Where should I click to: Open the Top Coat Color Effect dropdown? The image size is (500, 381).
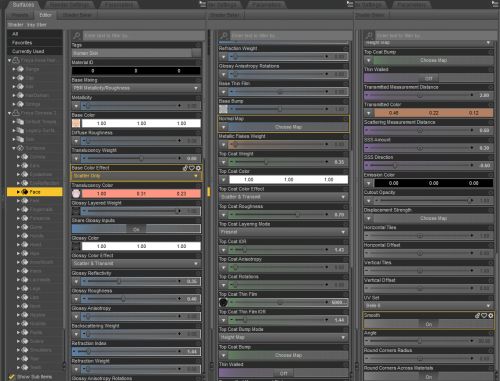tap(283, 197)
